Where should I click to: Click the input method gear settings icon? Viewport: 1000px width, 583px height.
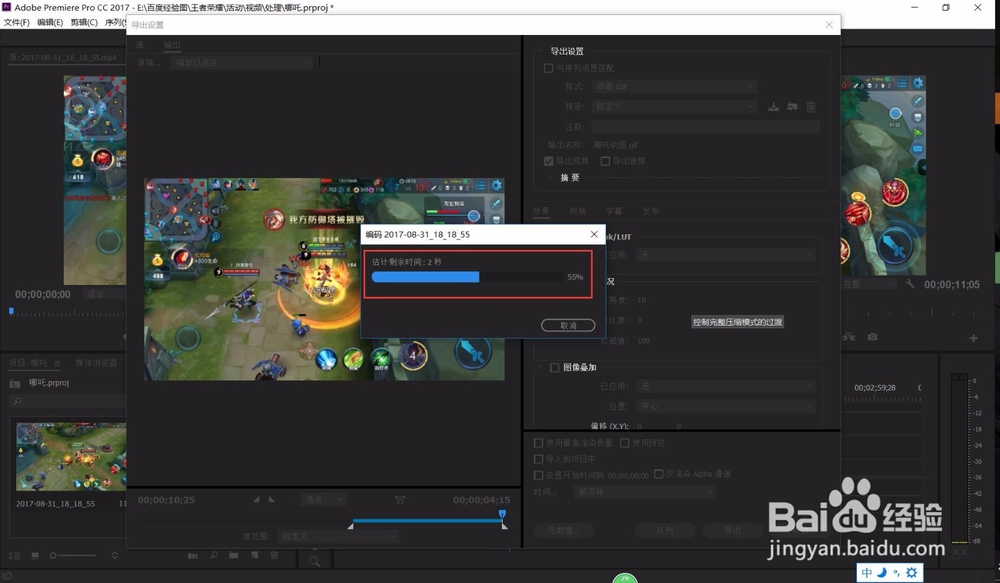point(912,572)
